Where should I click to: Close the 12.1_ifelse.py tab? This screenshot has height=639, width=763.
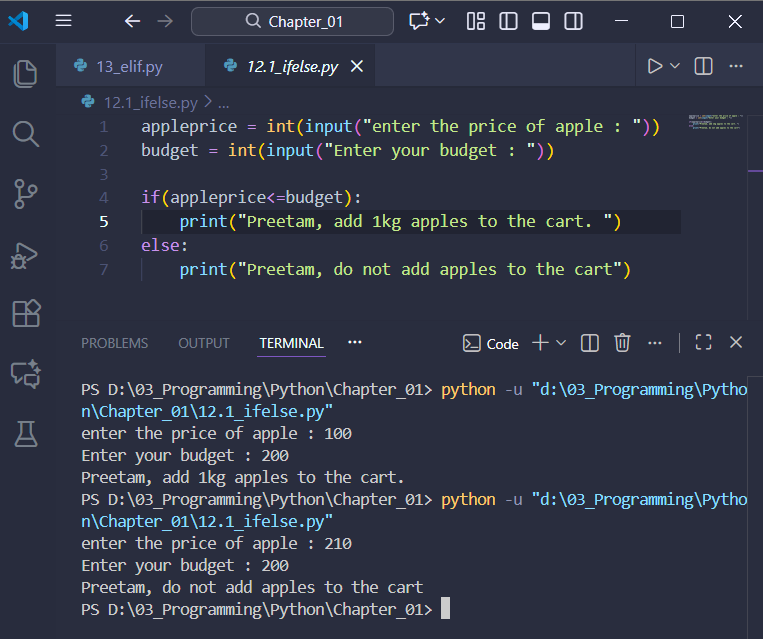[357, 66]
